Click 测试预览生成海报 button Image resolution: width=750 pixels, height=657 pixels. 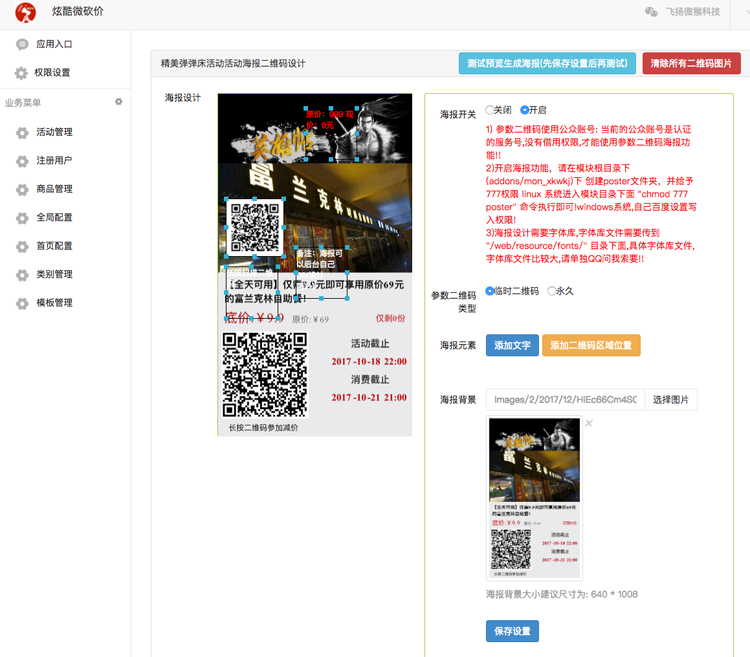tap(547, 64)
